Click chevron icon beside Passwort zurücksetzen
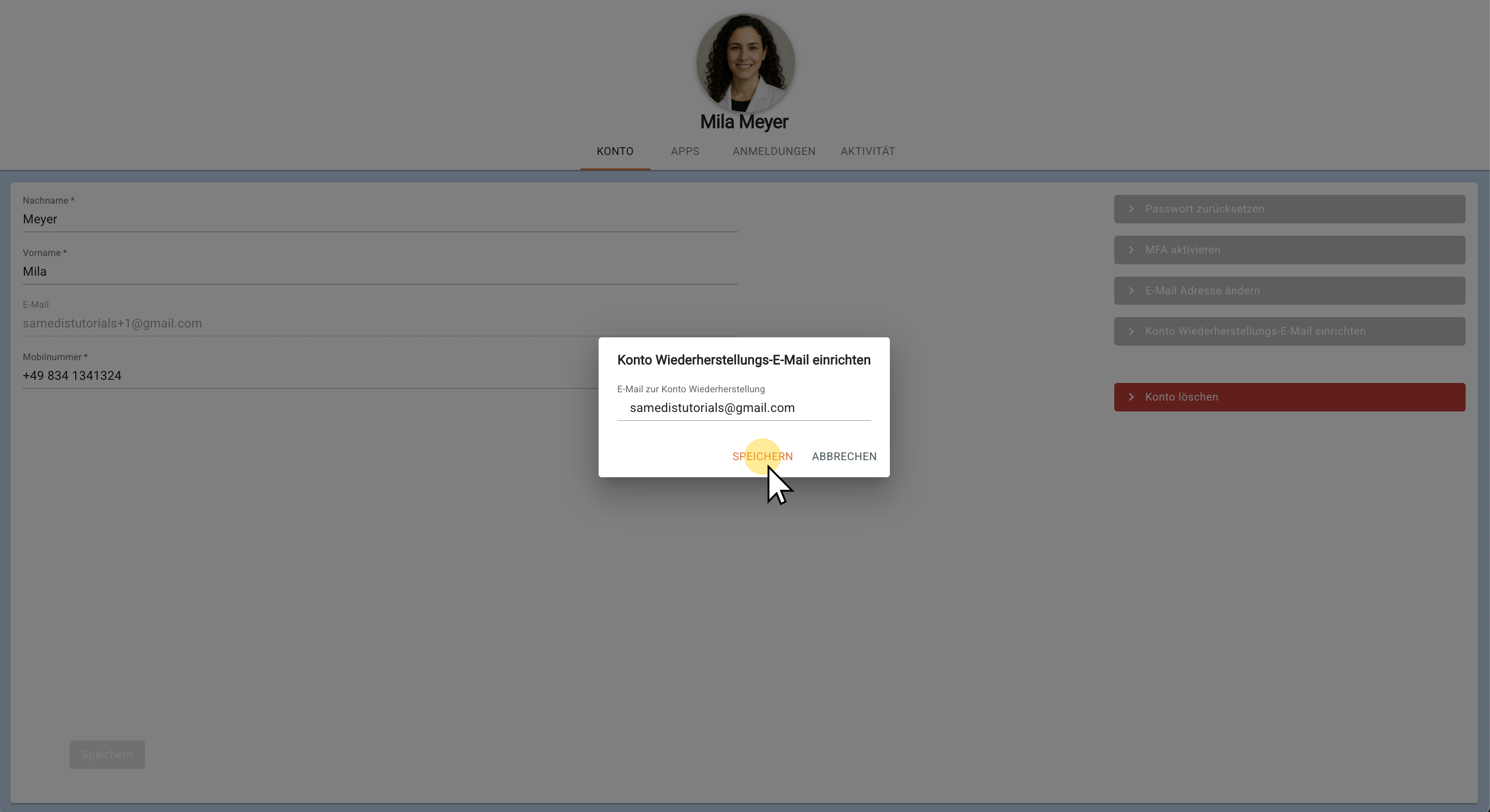This screenshot has height=812, width=1490. click(x=1131, y=209)
